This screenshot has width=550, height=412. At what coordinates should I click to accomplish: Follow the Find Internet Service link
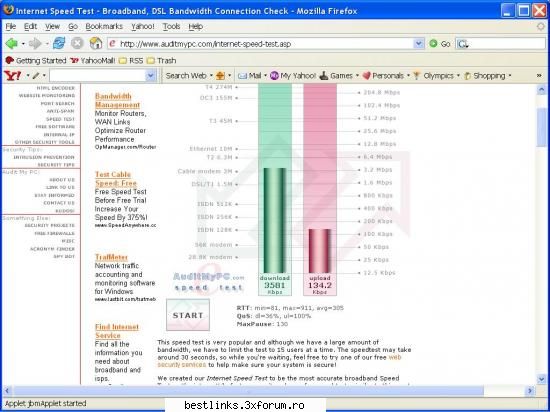point(117,331)
